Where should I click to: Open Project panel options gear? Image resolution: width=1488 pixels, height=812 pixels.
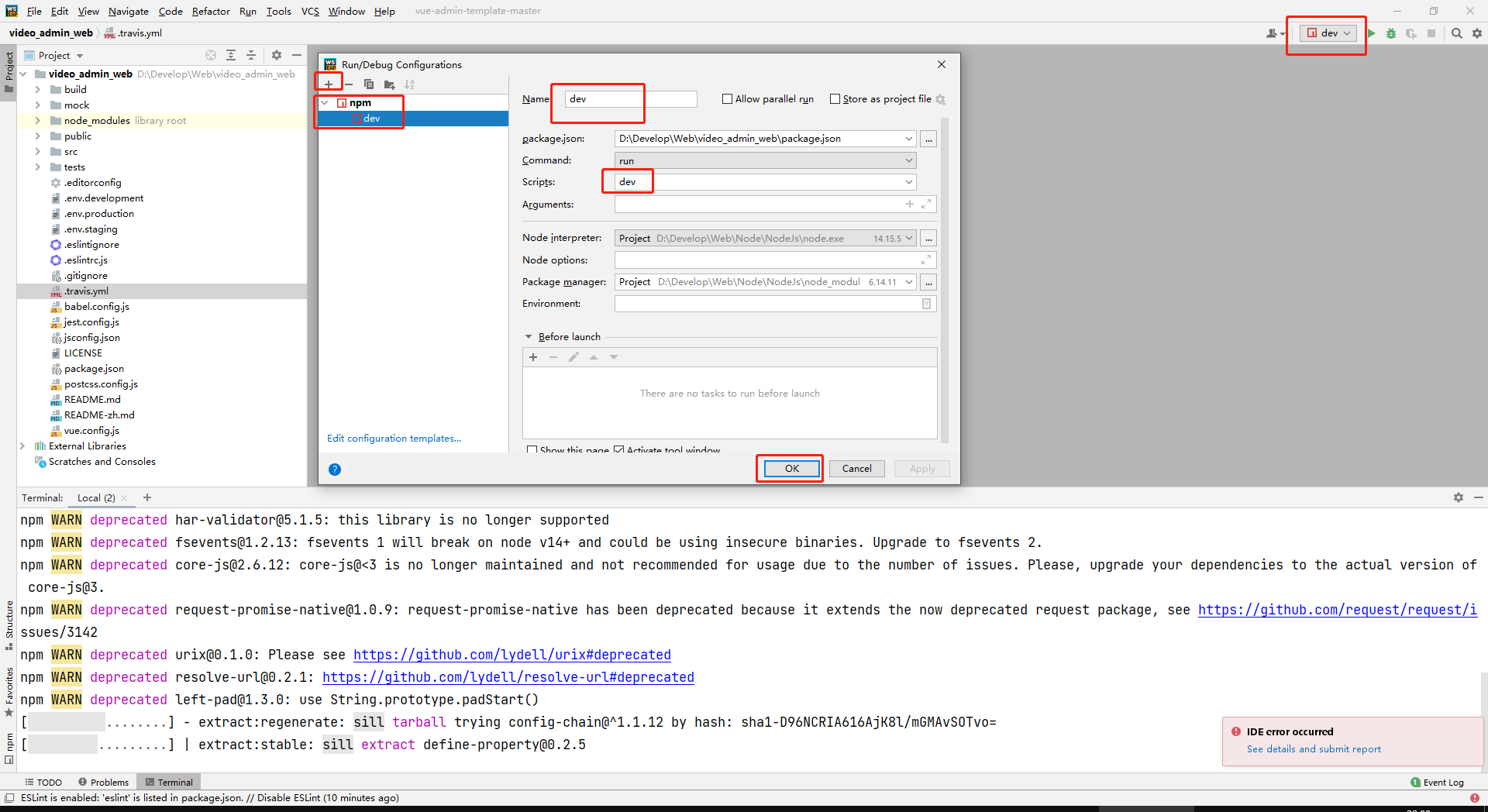[277, 55]
